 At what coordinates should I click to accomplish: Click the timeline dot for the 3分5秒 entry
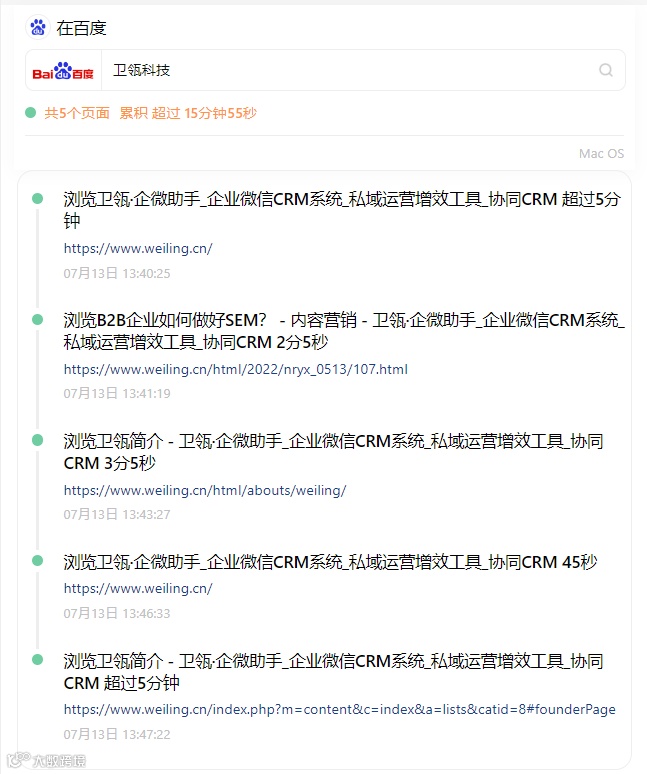pyautogui.click(x=38, y=440)
